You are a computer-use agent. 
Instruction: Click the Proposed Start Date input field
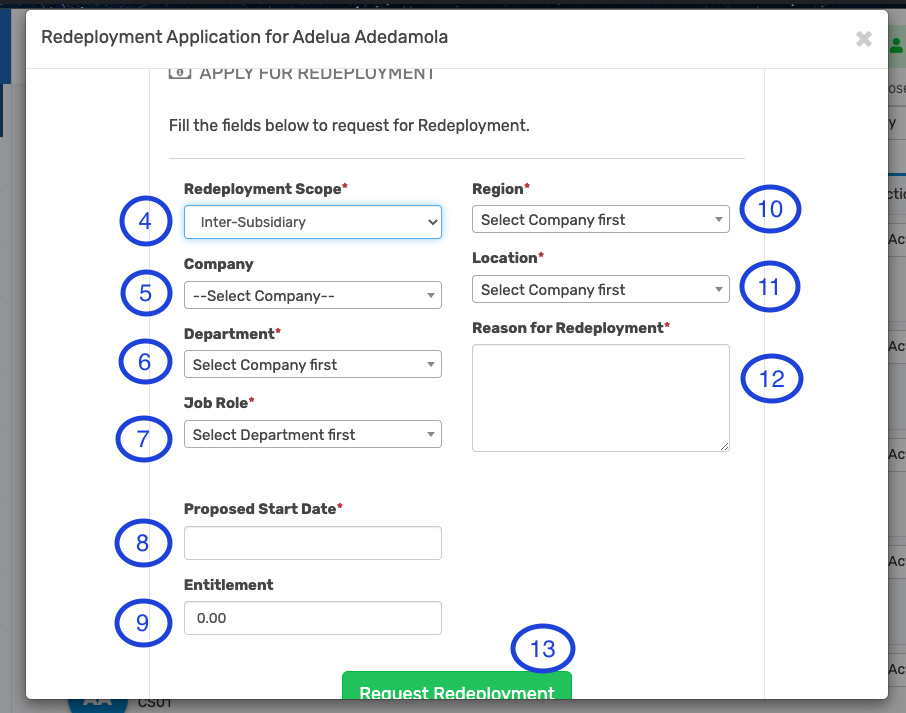312,543
